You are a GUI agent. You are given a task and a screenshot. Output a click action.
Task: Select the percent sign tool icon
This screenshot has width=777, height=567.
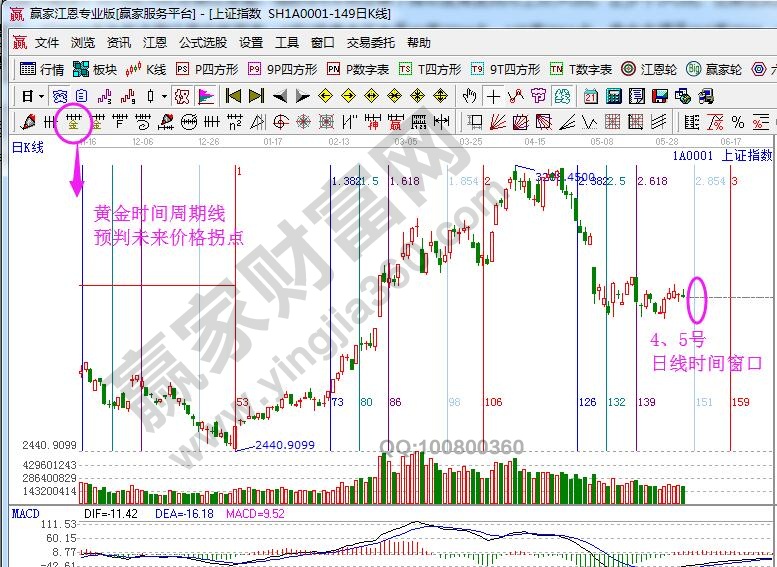click(737, 123)
